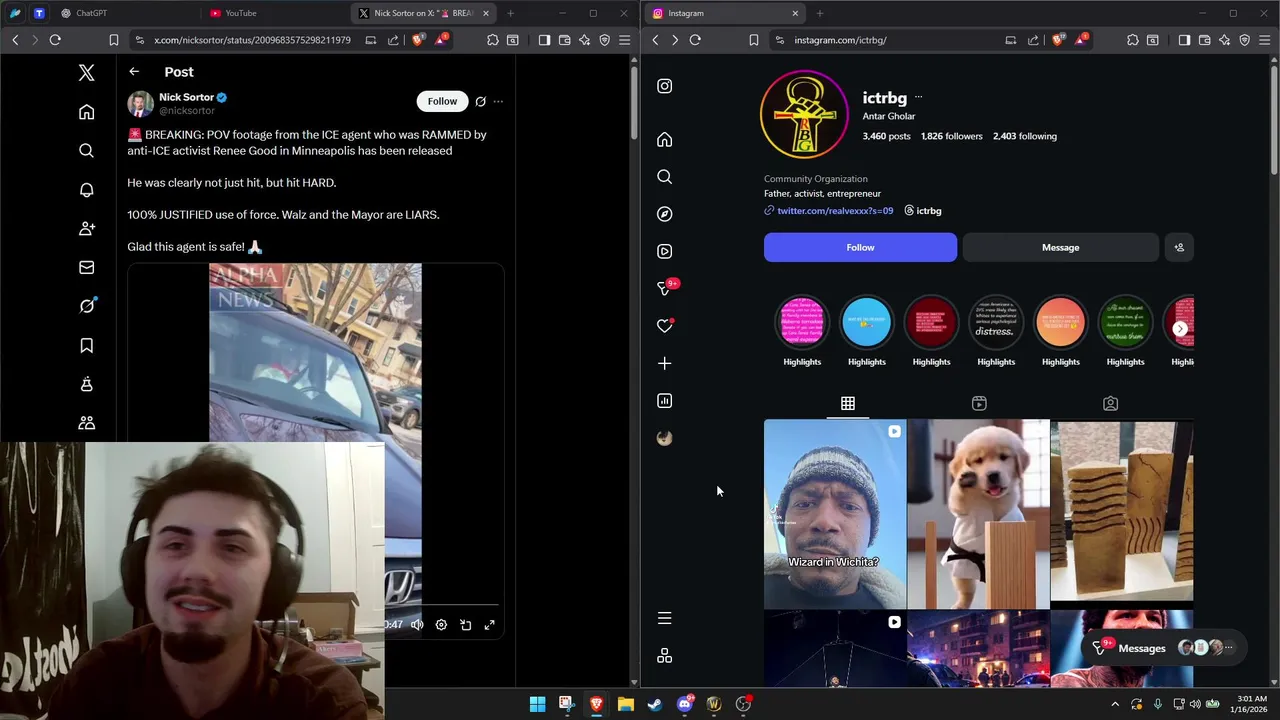This screenshot has height=720, width=1280.
Task: Open Instagram dashboard chart icon
Action: 665,401
